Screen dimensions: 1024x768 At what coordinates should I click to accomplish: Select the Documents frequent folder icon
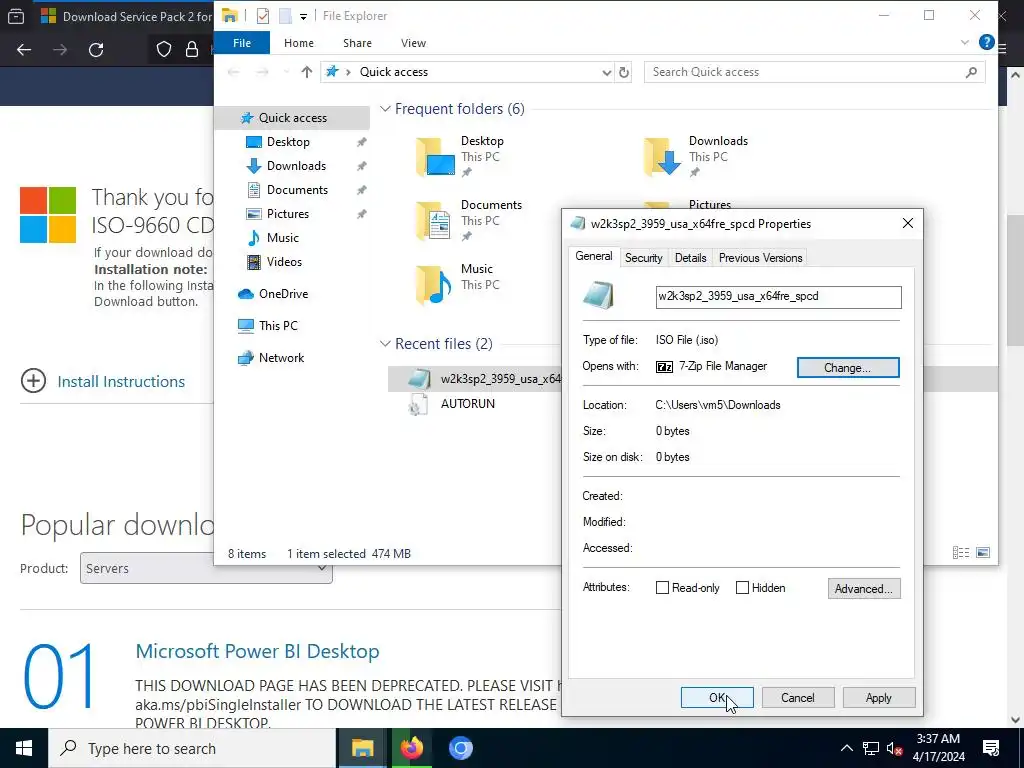(x=435, y=221)
